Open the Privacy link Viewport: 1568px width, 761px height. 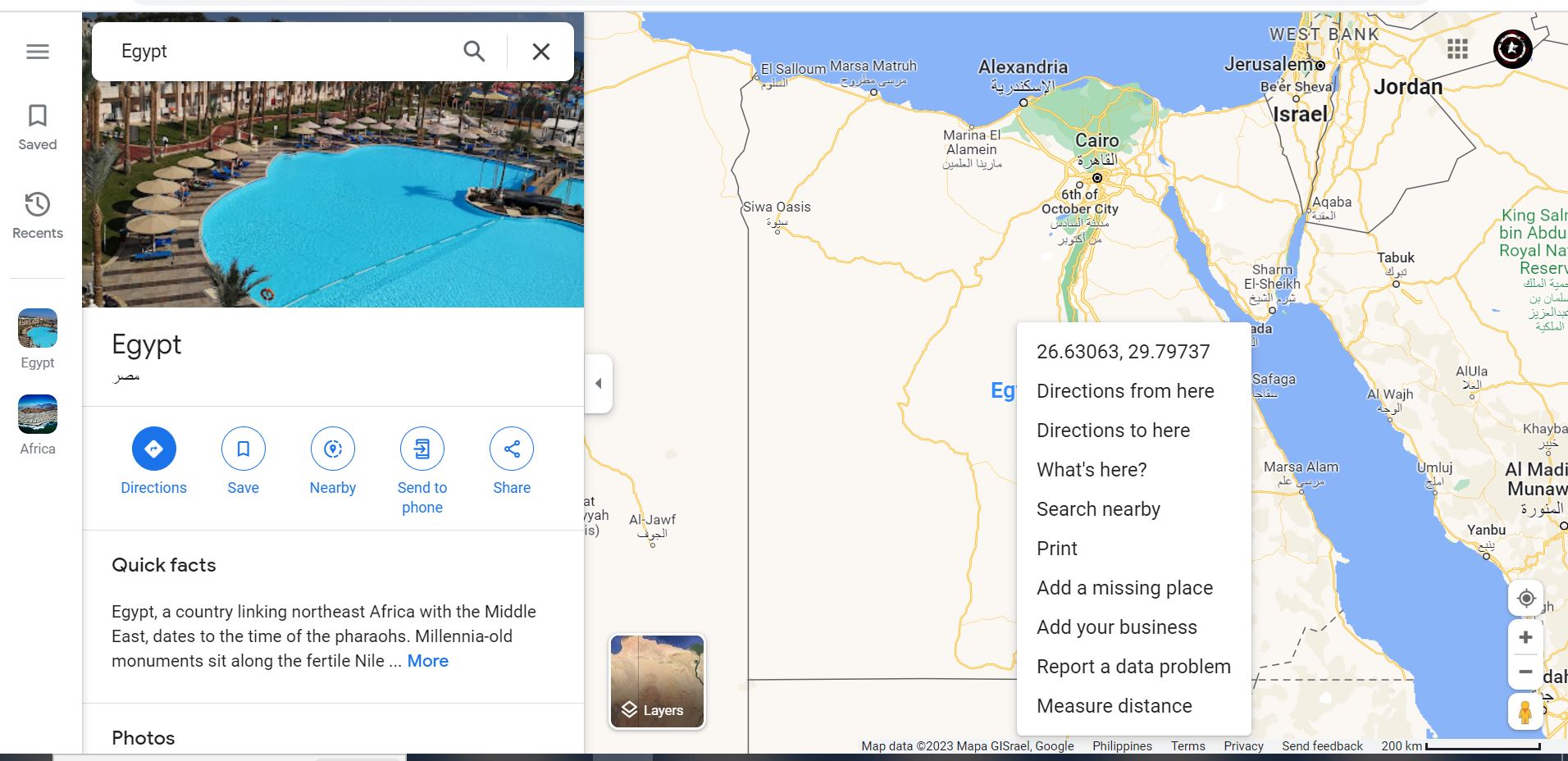[1243, 746]
